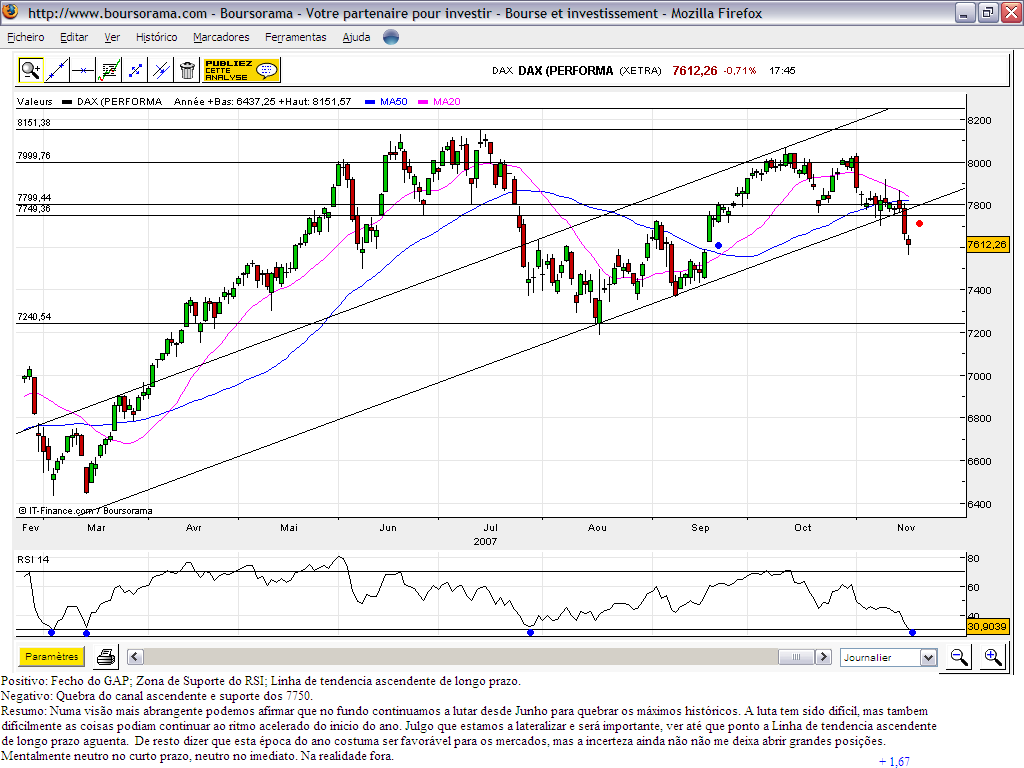Select the trend line drawing tool
The height and width of the screenshot is (768, 1024).
(x=57, y=70)
